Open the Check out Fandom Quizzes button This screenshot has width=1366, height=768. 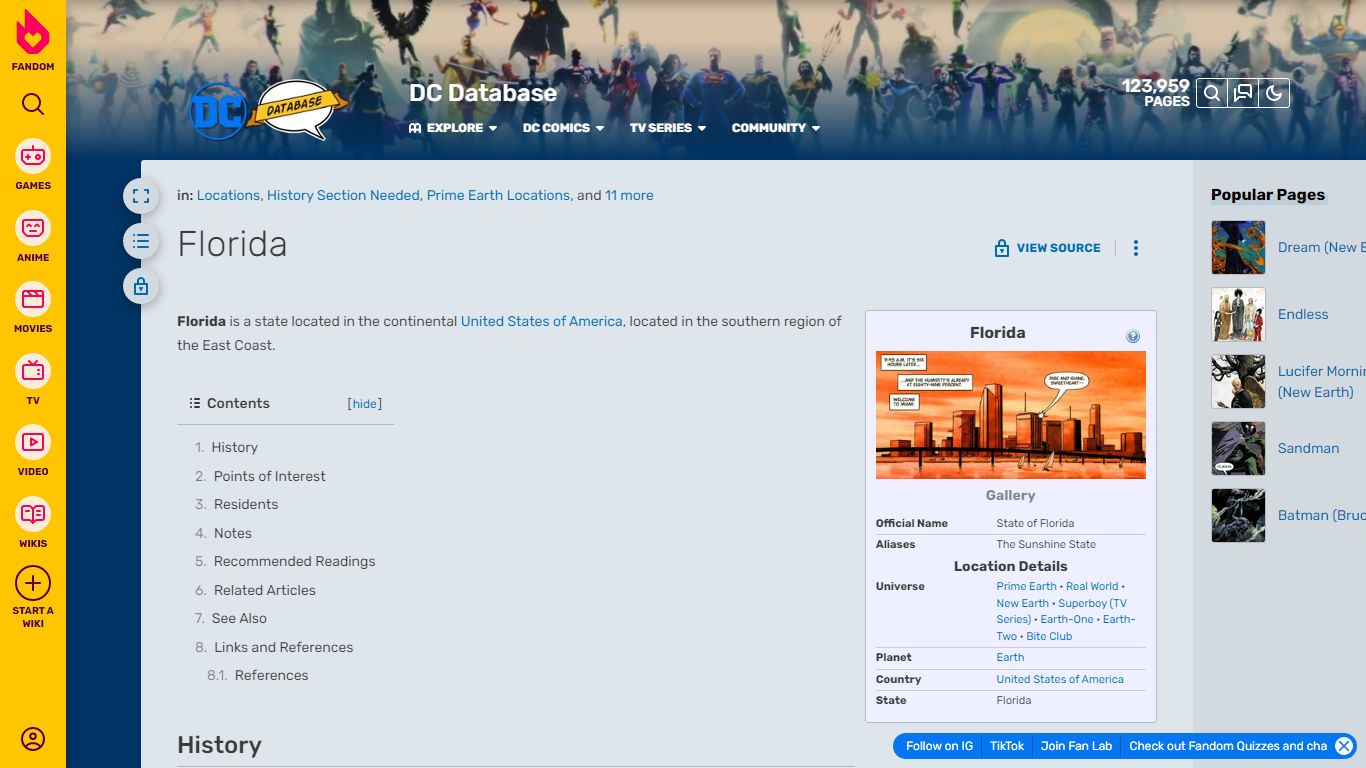tap(1228, 746)
